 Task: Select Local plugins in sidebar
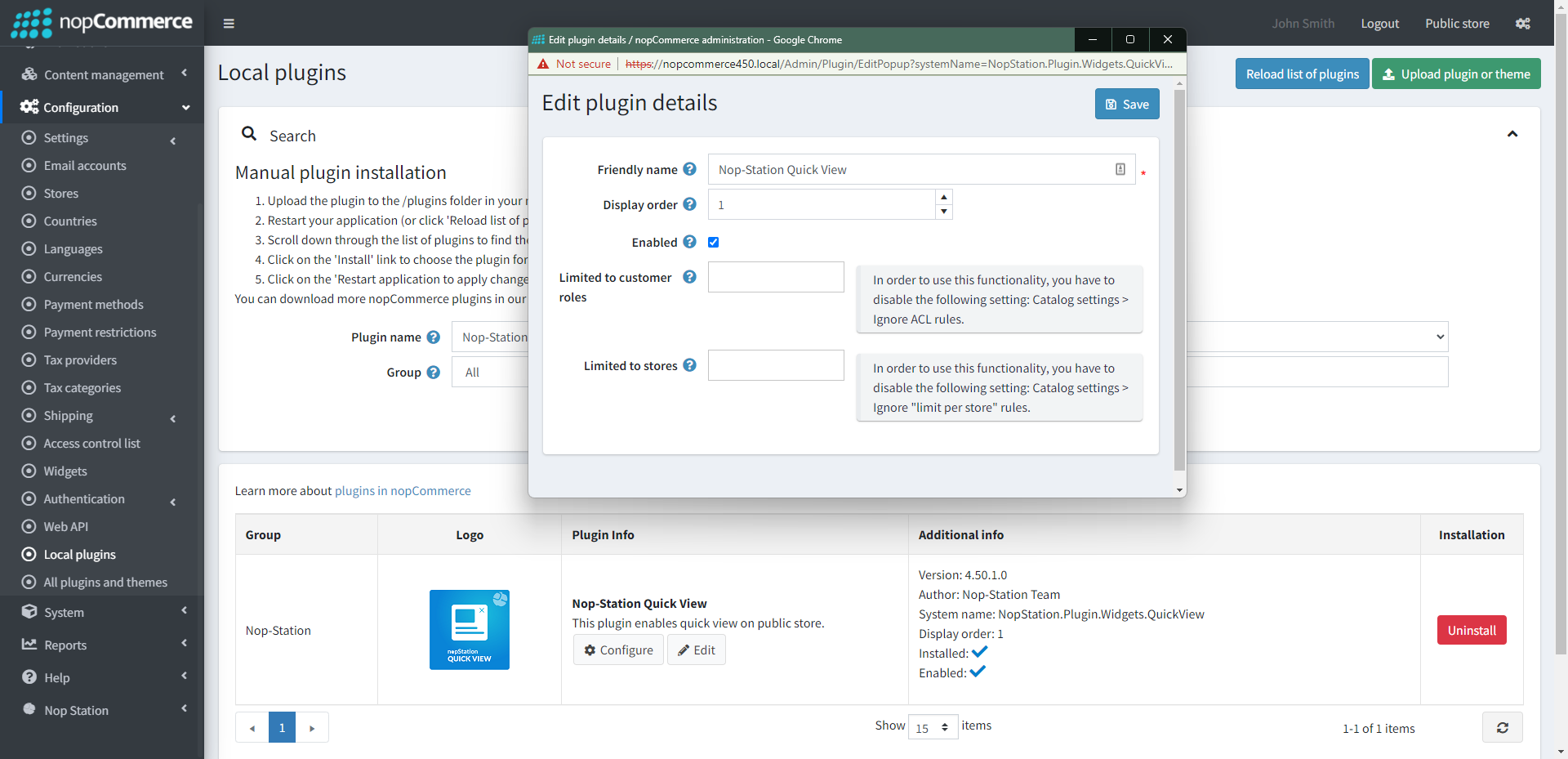pyautogui.click(x=79, y=555)
